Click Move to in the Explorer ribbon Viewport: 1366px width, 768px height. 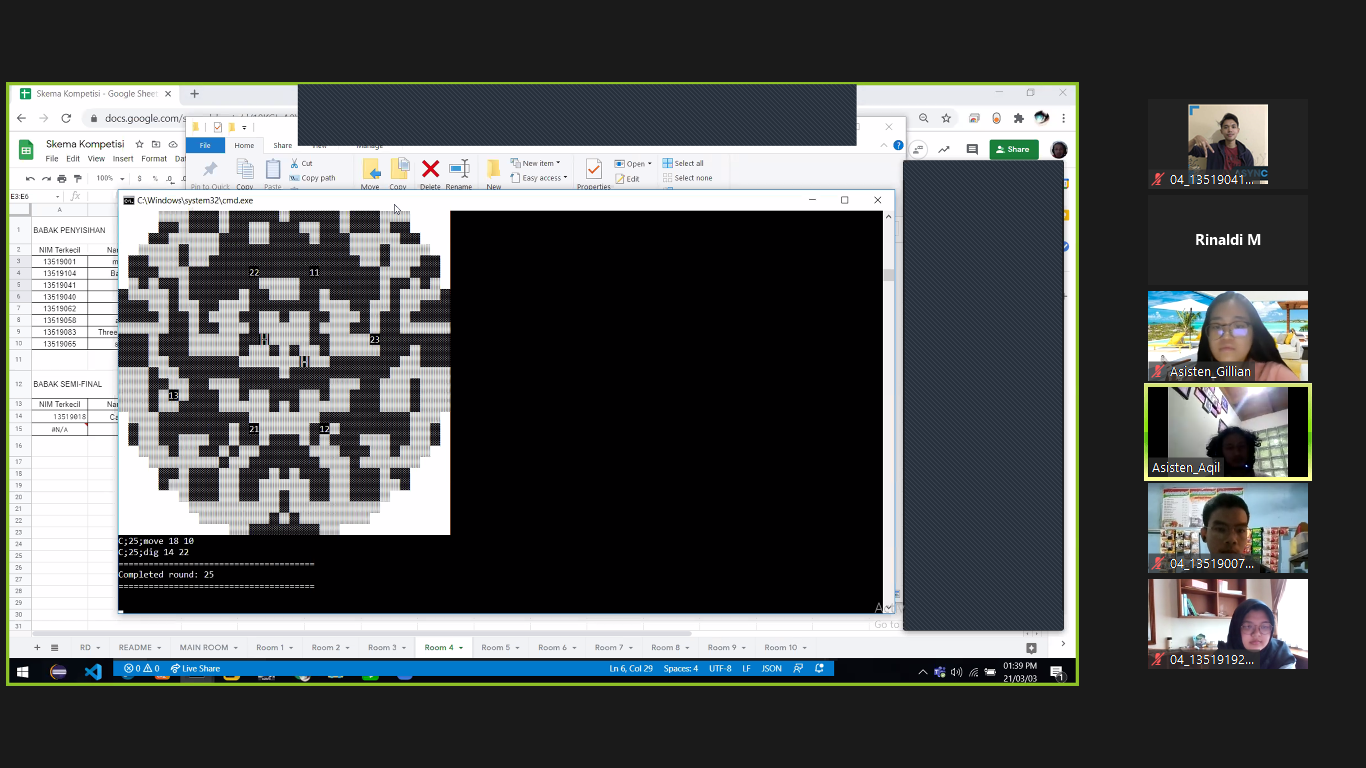370,174
